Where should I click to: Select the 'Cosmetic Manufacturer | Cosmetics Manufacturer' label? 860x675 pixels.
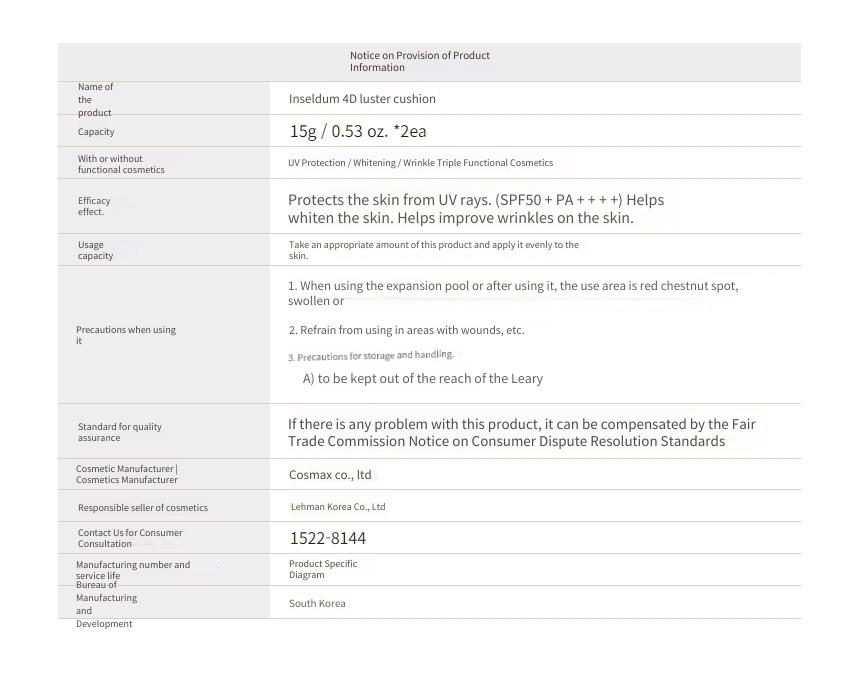coord(127,474)
